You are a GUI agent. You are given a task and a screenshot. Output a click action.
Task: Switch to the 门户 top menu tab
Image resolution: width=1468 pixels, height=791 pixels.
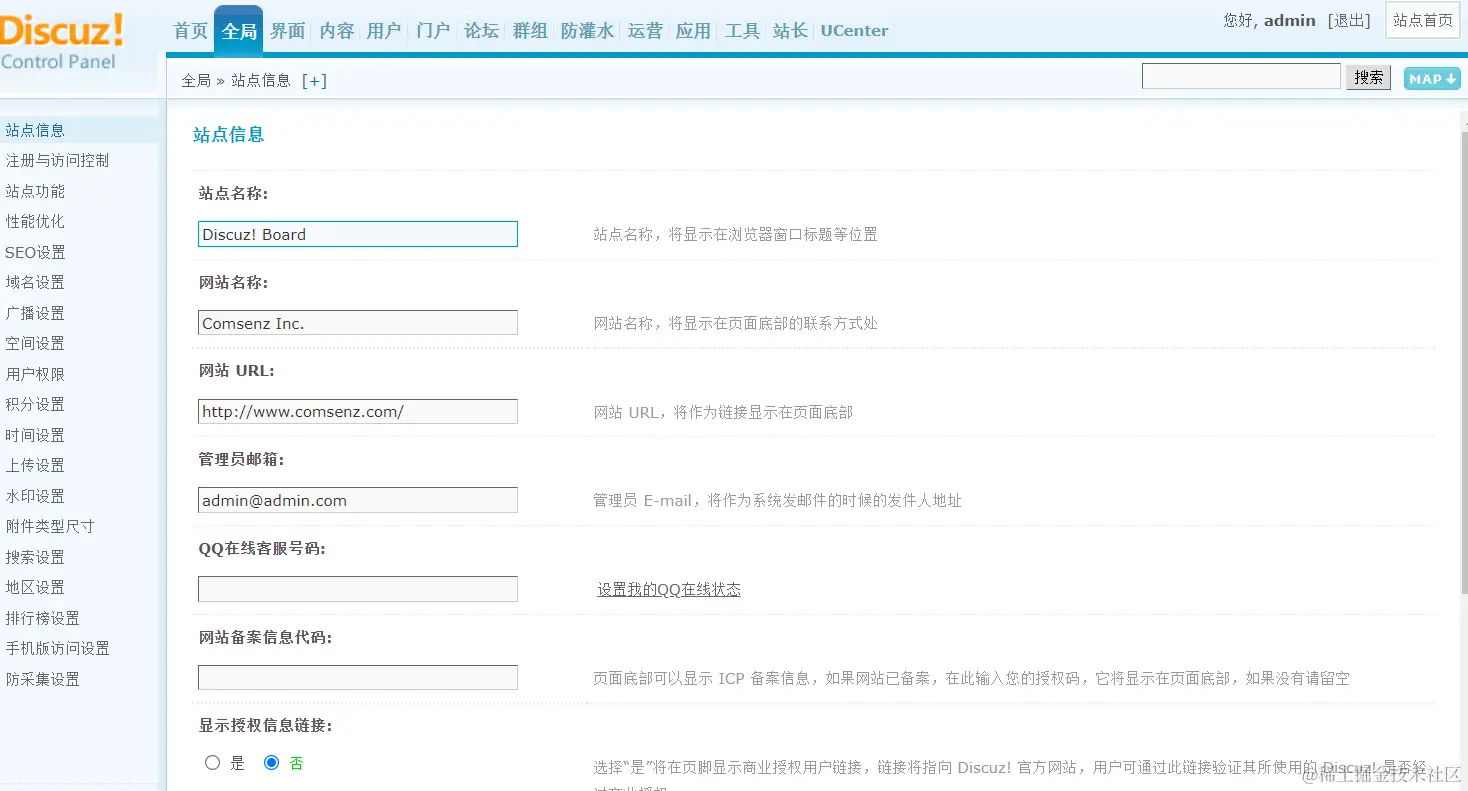coord(433,31)
